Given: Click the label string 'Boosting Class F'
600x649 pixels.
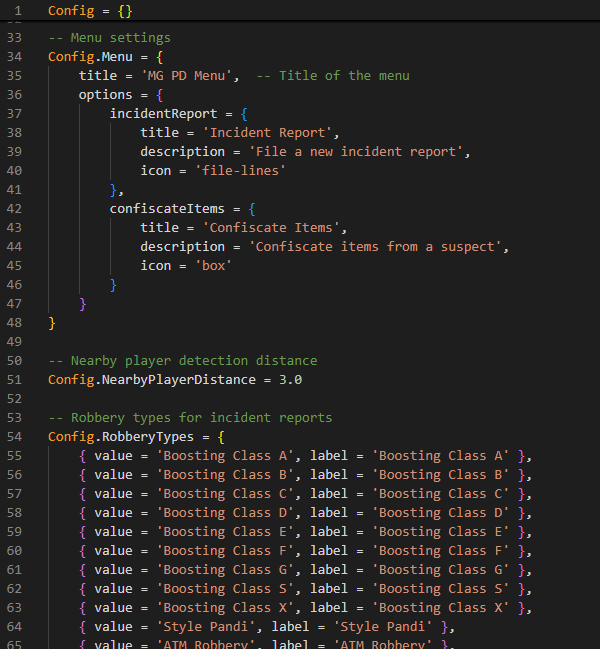Looking at the screenshot, I should [x=441, y=550].
